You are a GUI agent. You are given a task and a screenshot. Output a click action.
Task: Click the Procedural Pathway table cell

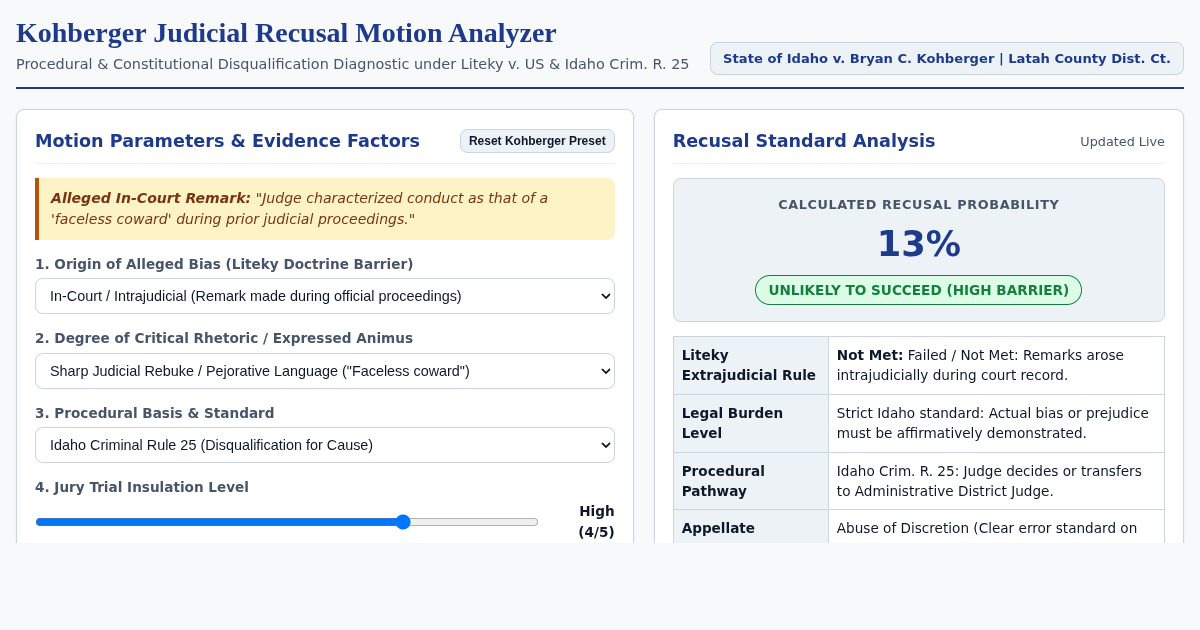pos(751,481)
